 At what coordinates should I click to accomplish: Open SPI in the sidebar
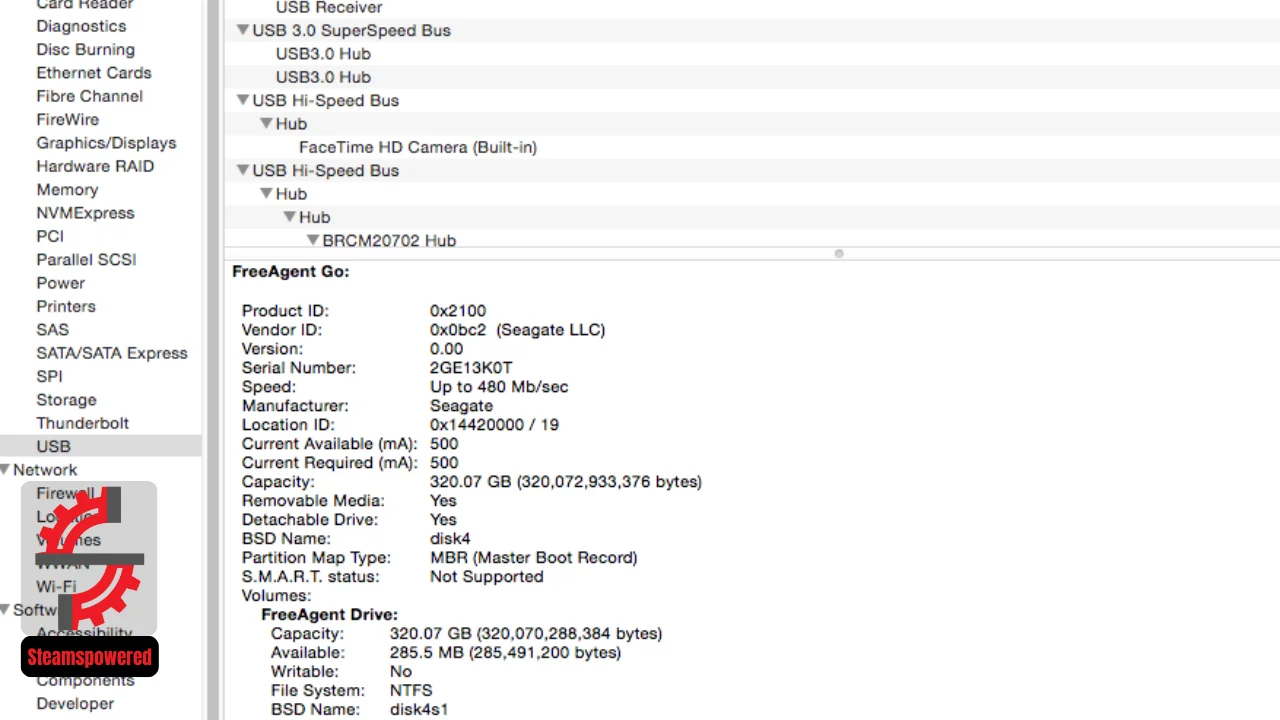[x=49, y=376]
